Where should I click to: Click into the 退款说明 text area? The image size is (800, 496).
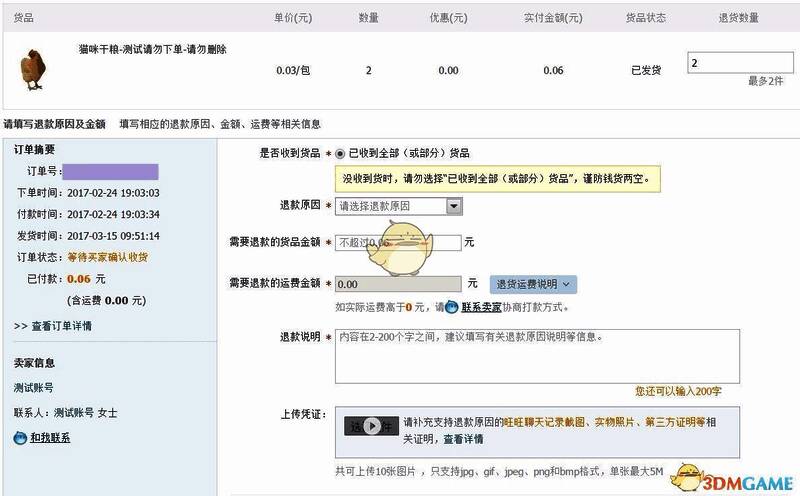[x=537, y=356]
